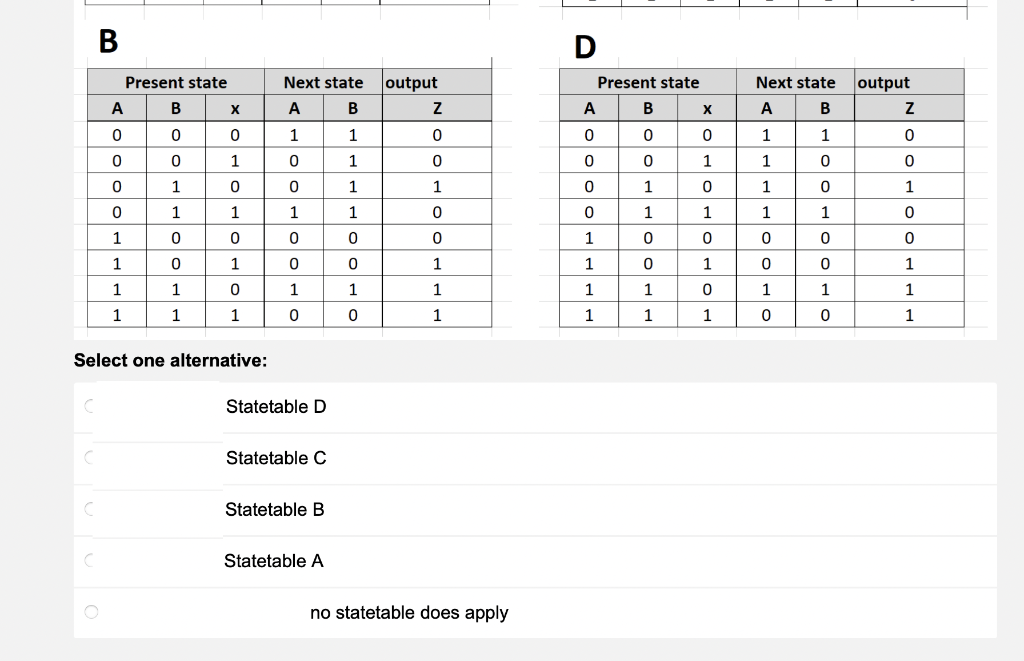The width and height of the screenshot is (1024, 661).
Task: Click the x column header in table B
Action: 234,108
